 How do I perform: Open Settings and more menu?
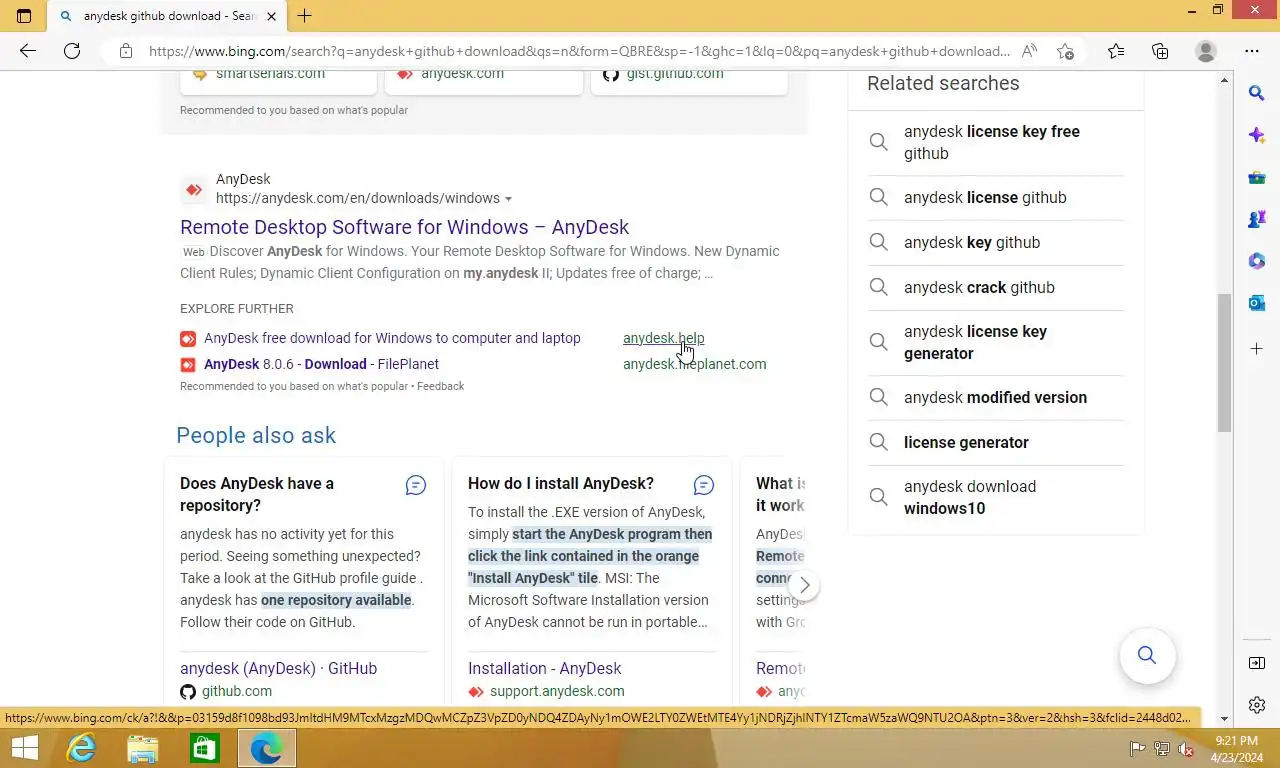[1252, 51]
